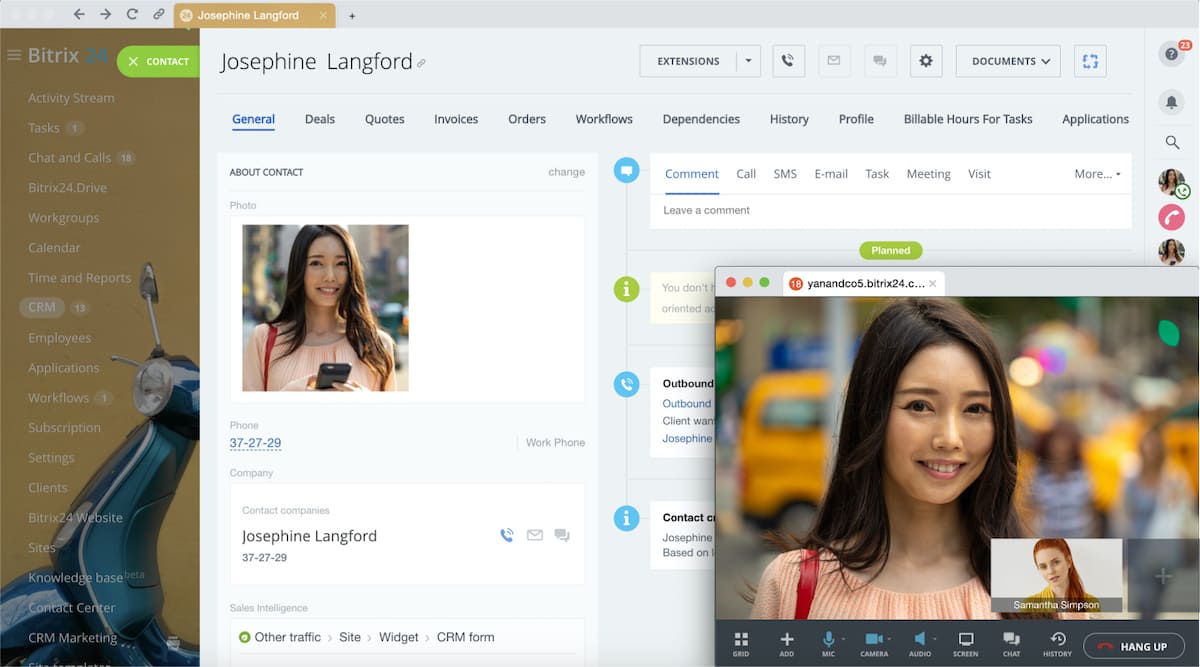Click the Grid view icon in call window

[741, 640]
